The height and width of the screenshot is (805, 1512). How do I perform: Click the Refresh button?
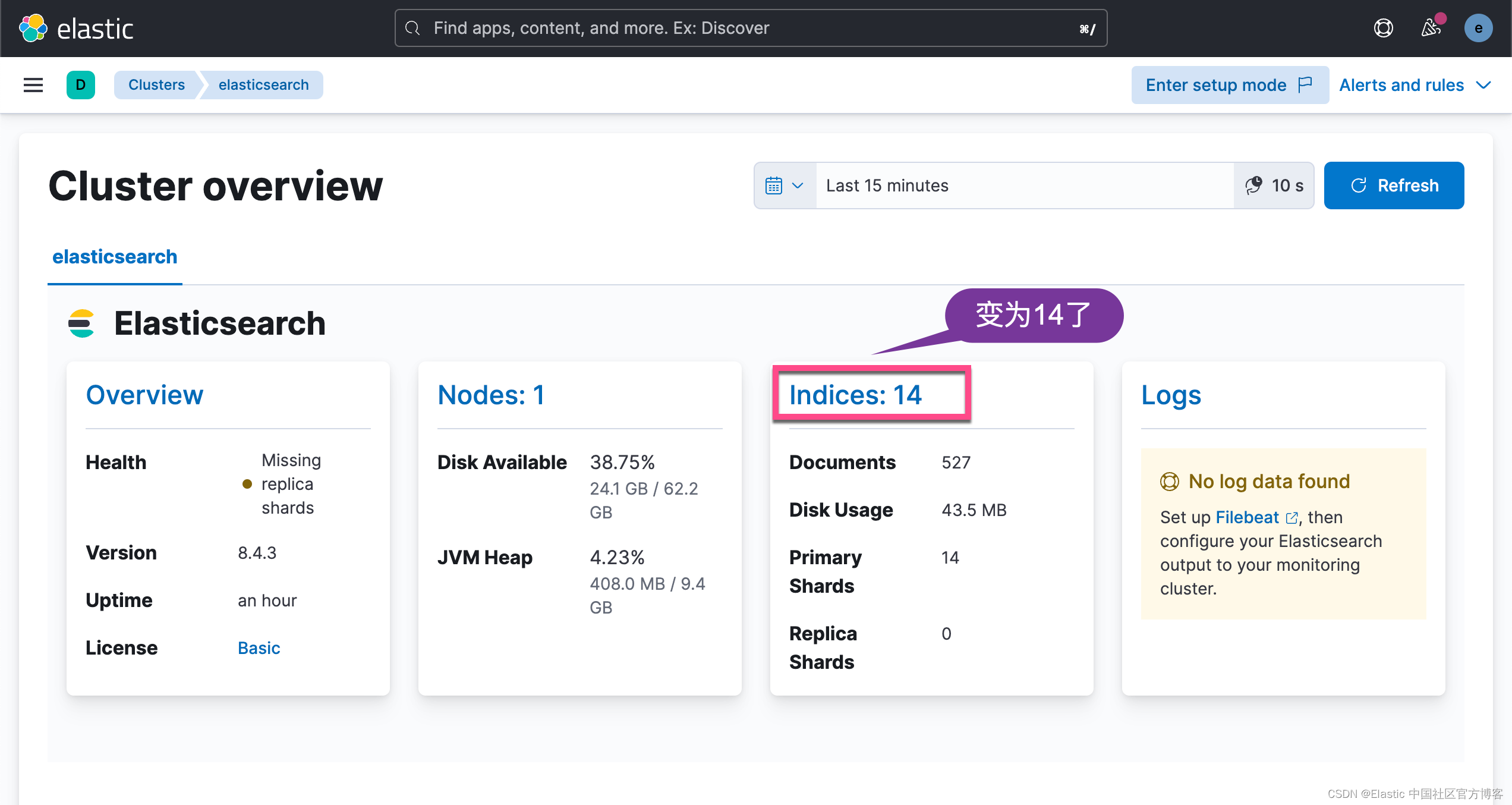[x=1394, y=185]
